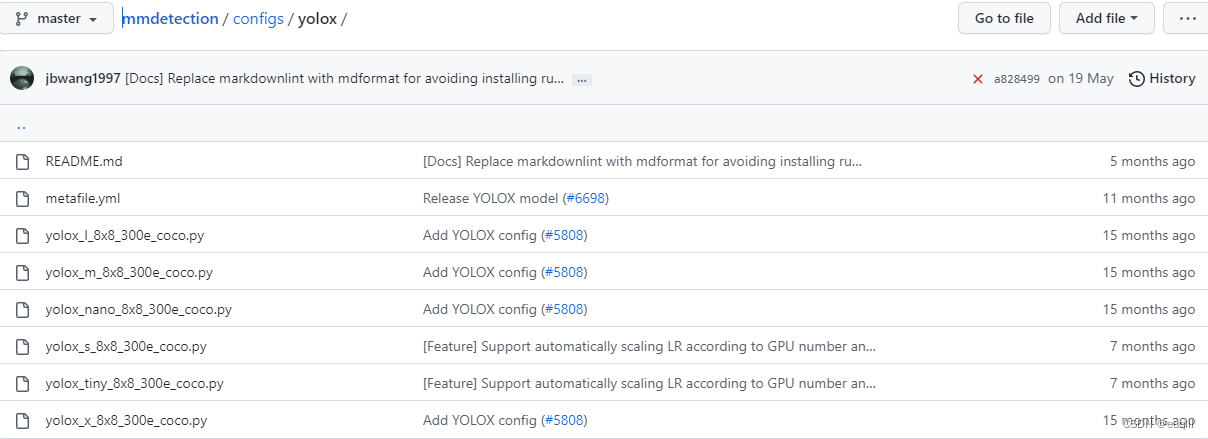Open the a828499 commit hash link
1208x439 pixels.
point(1017,79)
